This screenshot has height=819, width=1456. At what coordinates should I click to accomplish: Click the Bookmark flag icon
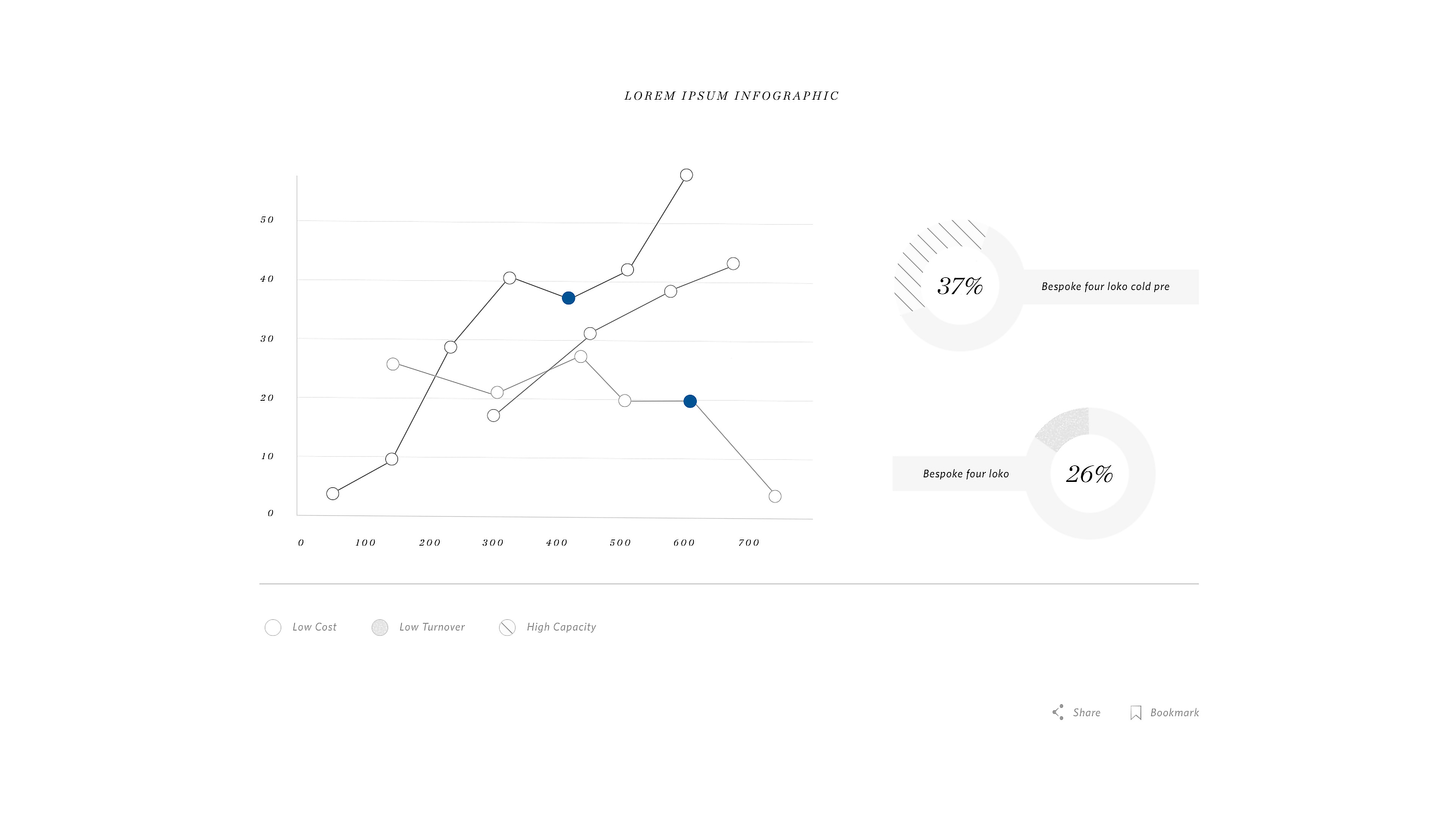pyautogui.click(x=1136, y=713)
